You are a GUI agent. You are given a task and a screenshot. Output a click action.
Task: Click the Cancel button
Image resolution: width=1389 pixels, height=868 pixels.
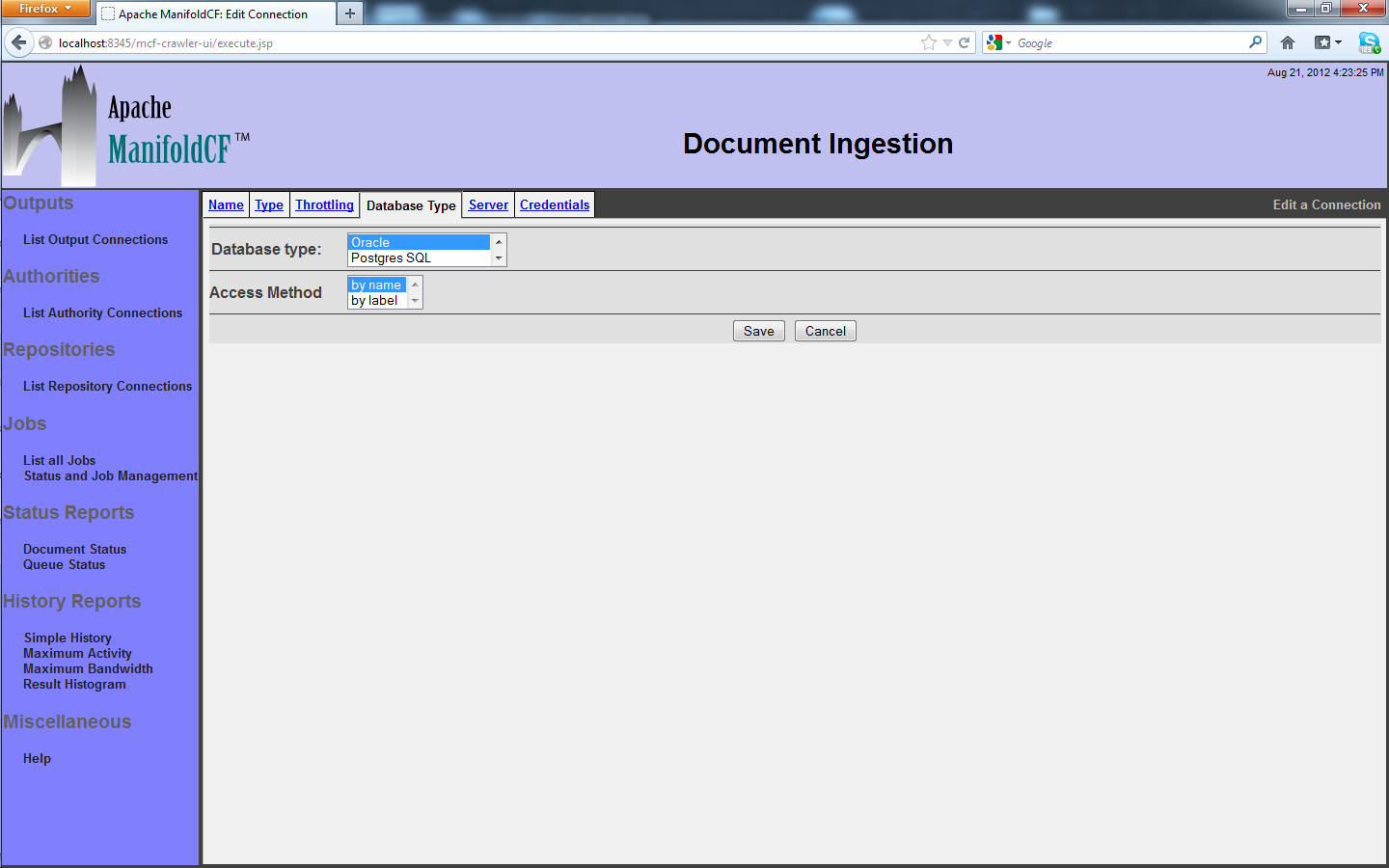825,331
